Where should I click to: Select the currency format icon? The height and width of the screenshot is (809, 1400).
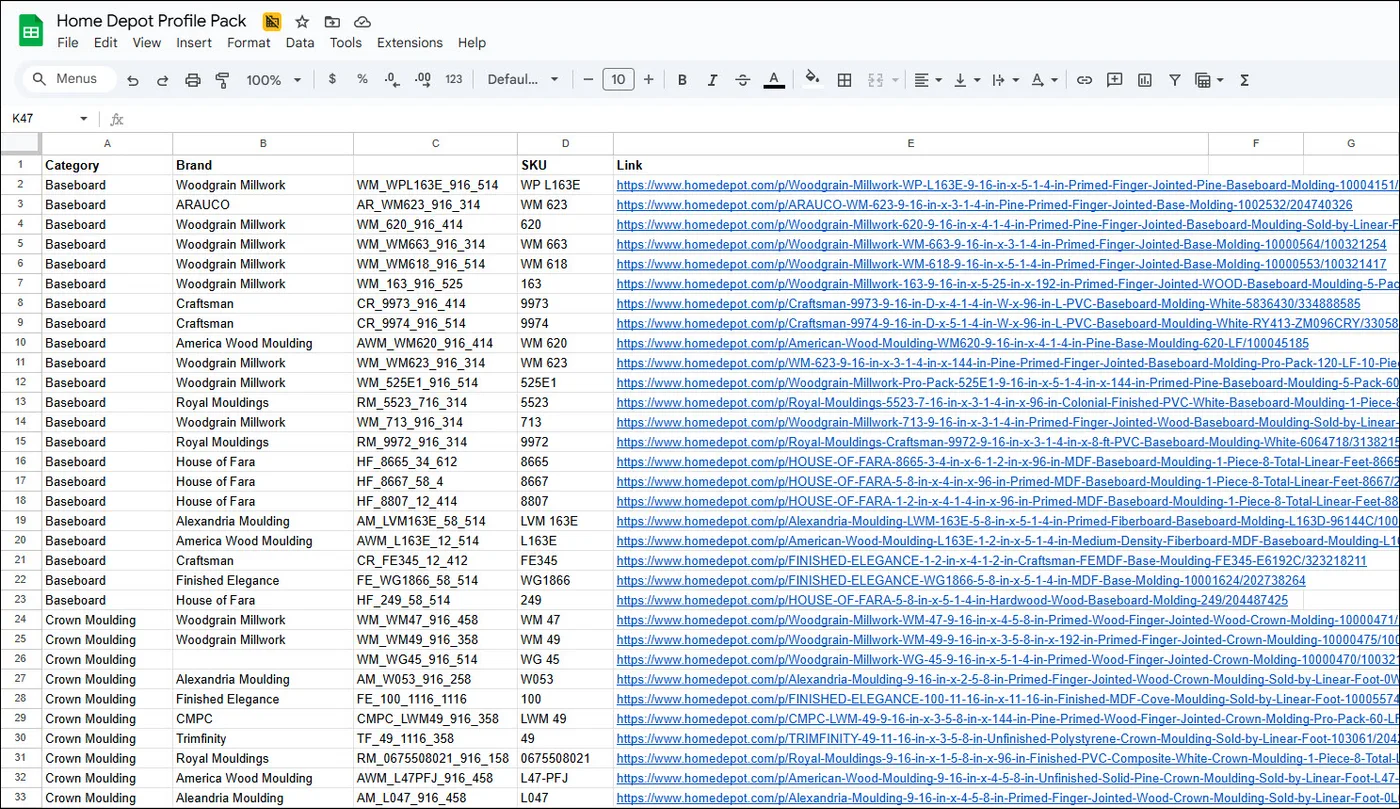click(332, 79)
